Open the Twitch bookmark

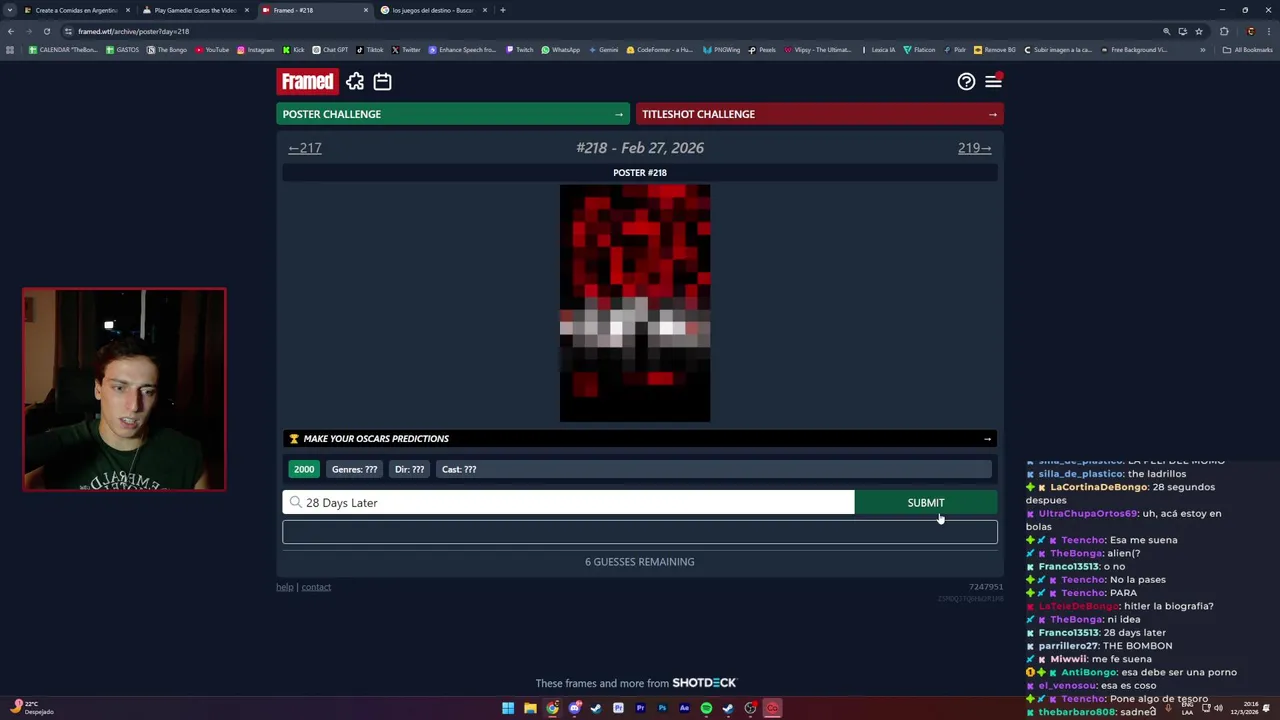(x=520, y=50)
